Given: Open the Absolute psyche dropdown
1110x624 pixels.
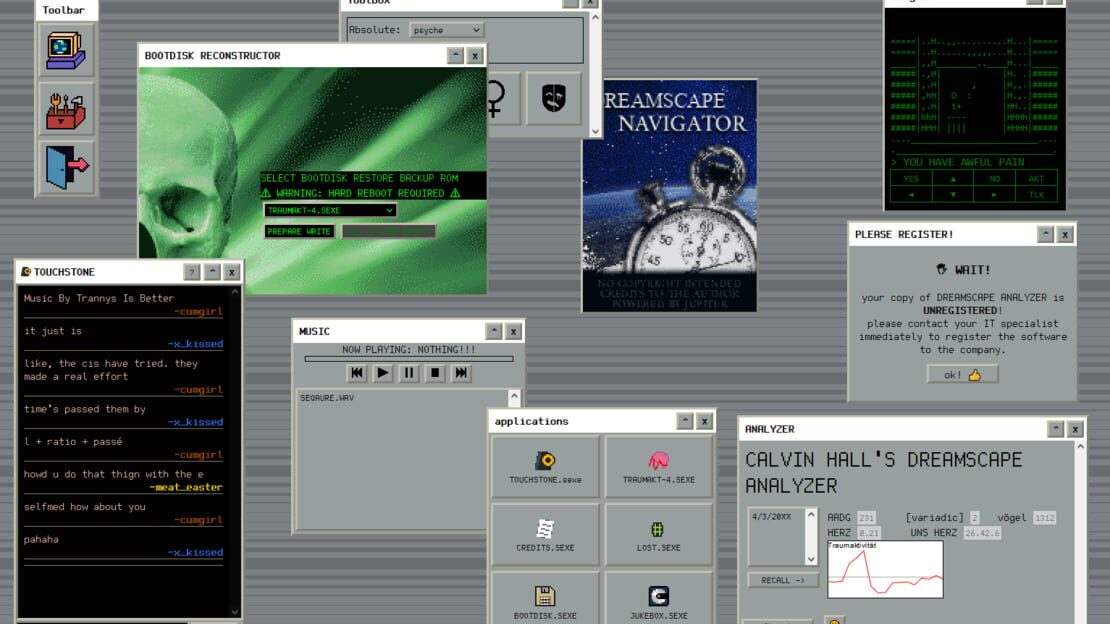Looking at the screenshot, I should (446, 30).
